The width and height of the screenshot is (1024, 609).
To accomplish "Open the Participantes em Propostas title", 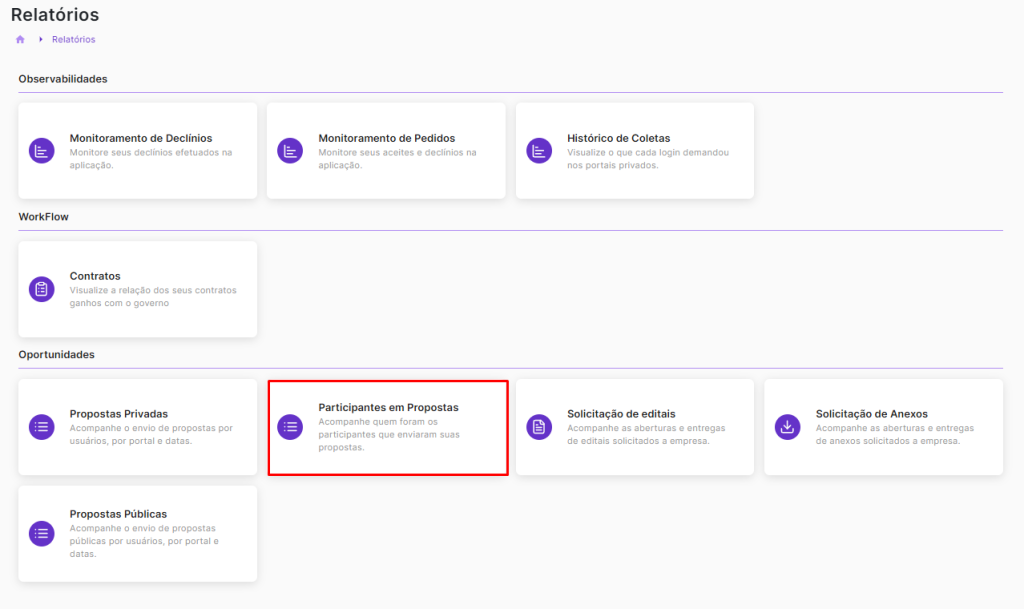I will 388,407.
